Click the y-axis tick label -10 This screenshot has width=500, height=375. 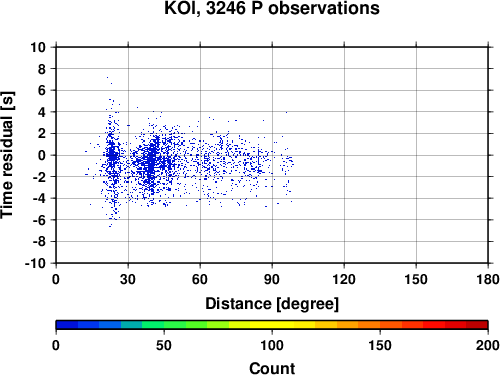[35, 263]
